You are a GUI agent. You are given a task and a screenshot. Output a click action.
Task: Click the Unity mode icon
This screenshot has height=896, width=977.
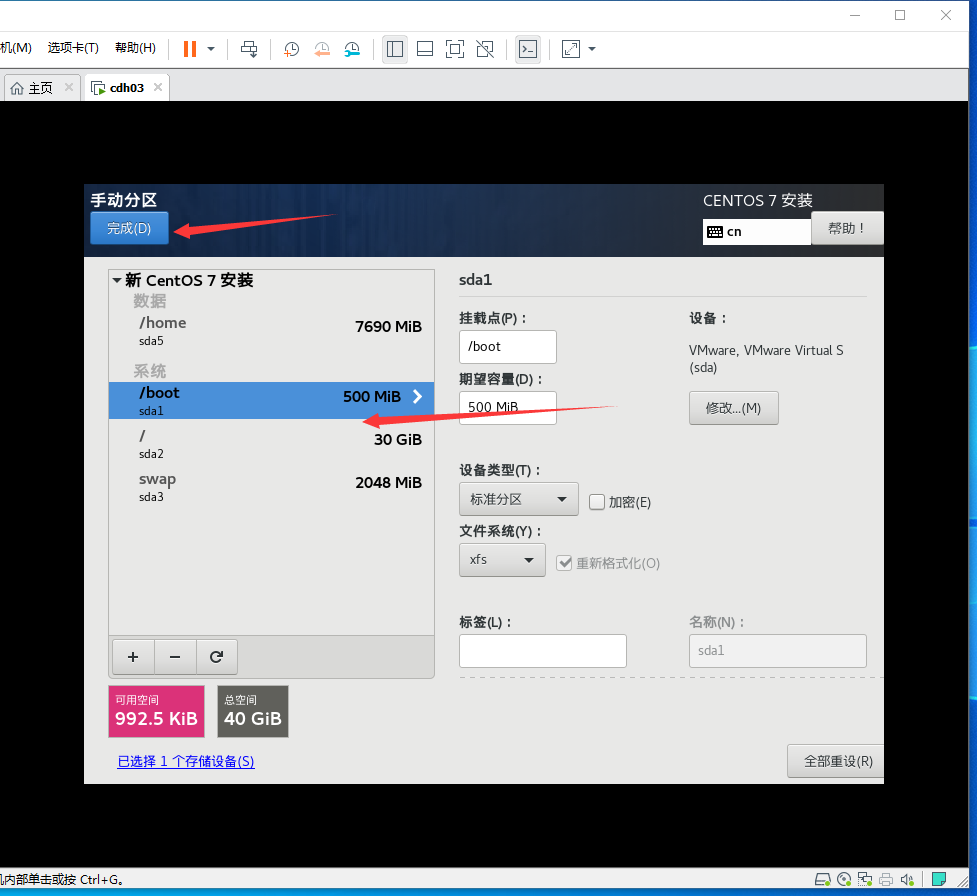pos(485,49)
